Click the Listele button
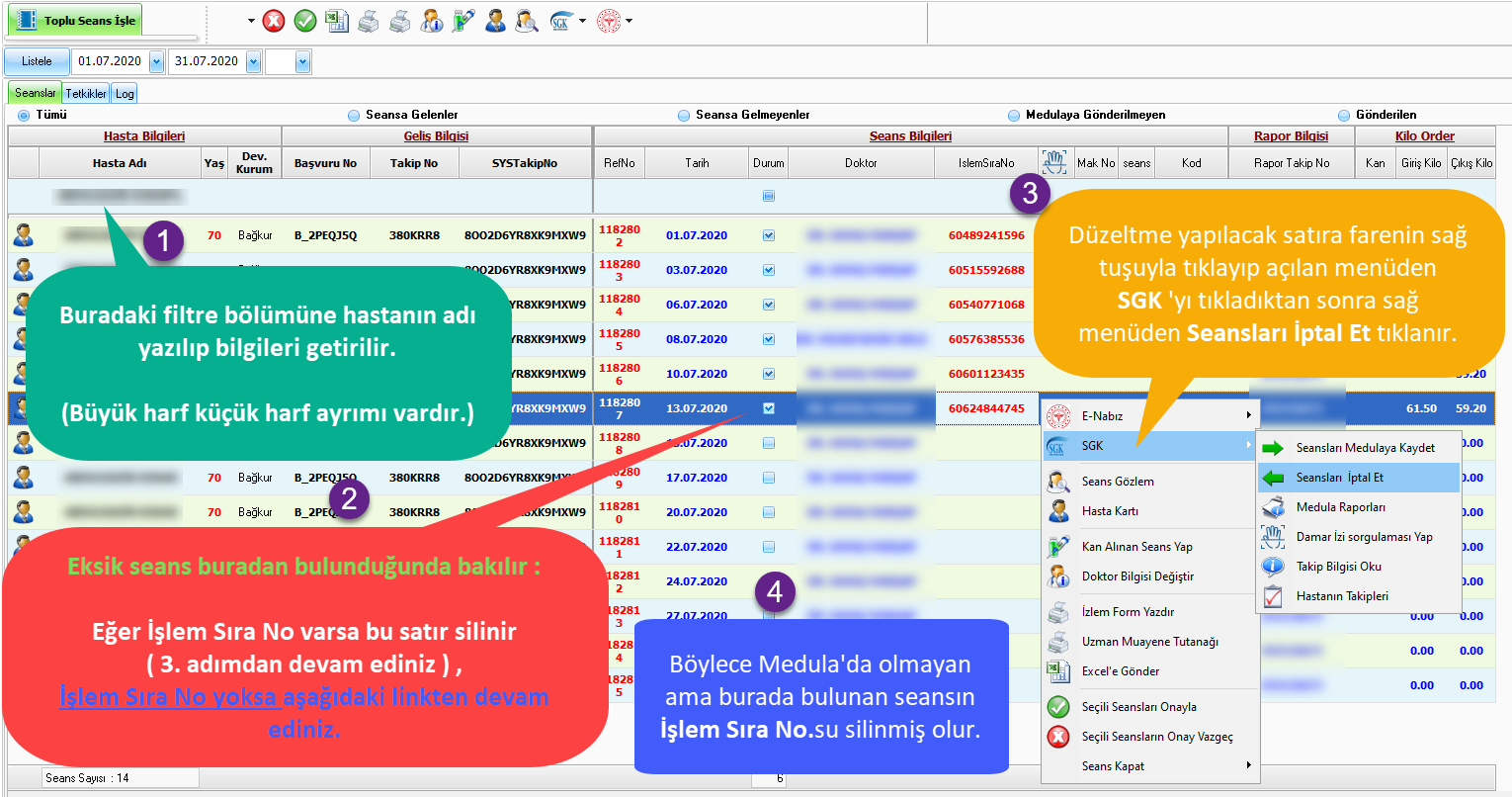This screenshot has height=797, width=1512. coord(37,61)
